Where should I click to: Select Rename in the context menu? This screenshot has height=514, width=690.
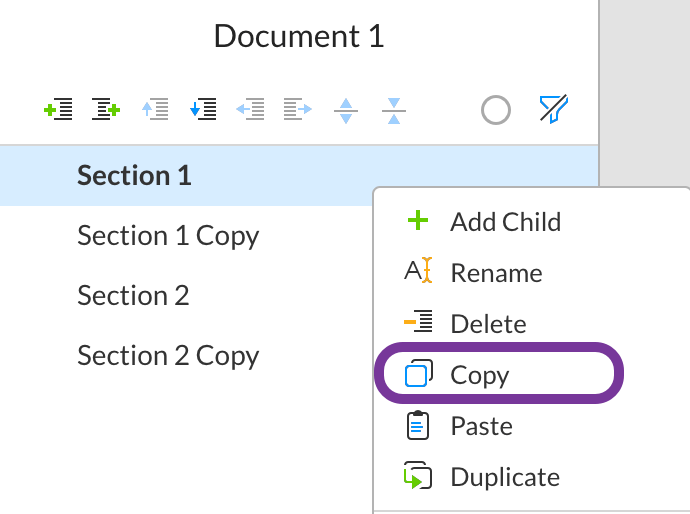tap(496, 273)
